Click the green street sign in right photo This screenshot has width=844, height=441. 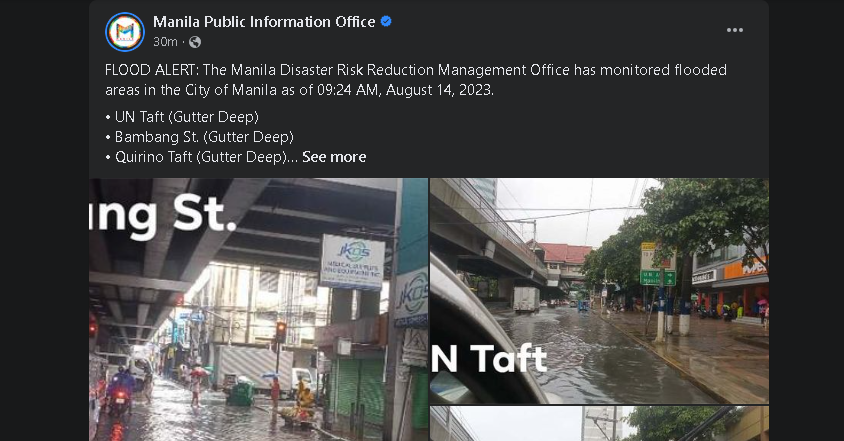pos(657,278)
